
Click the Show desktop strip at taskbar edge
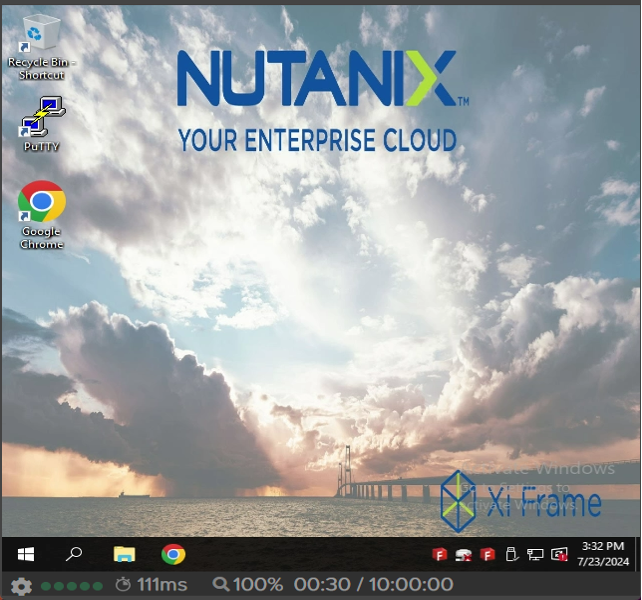(x=637, y=554)
